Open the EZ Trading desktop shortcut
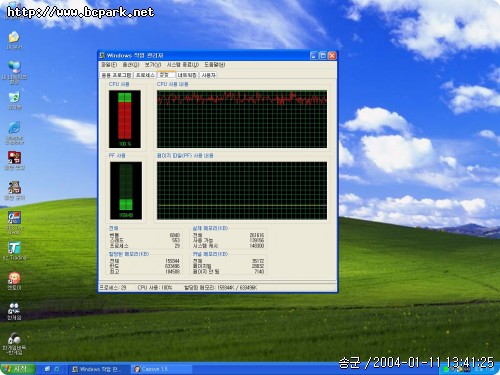The height and width of the screenshot is (375, 500). pos(14,249)
